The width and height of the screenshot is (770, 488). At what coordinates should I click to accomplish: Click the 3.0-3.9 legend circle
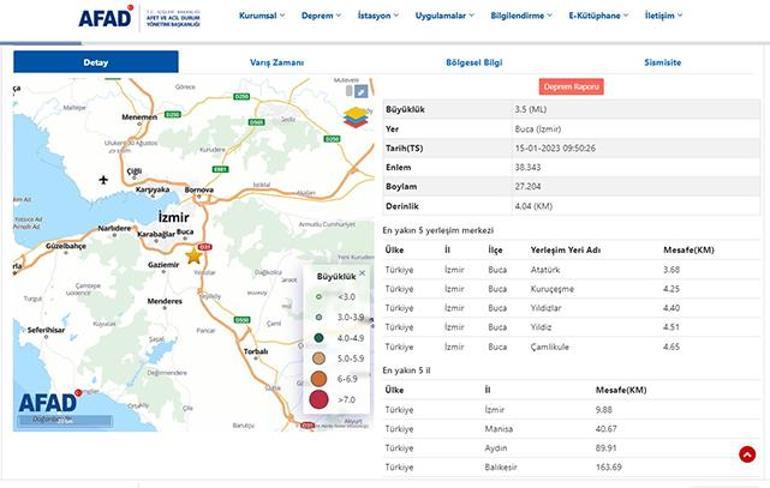tap(319, 317)
